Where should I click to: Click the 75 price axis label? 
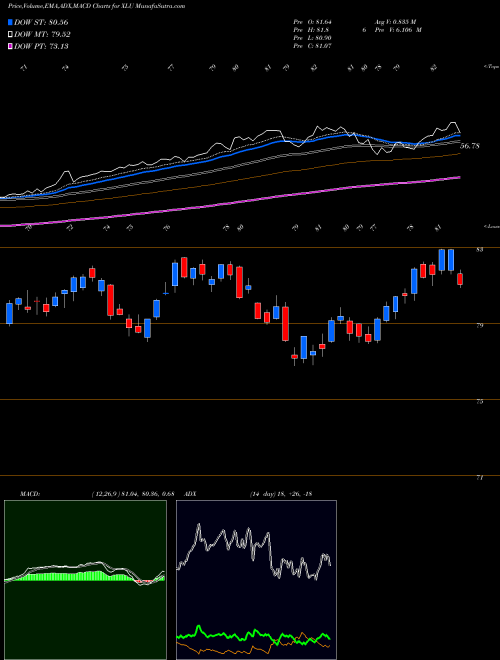click(479, 402)
